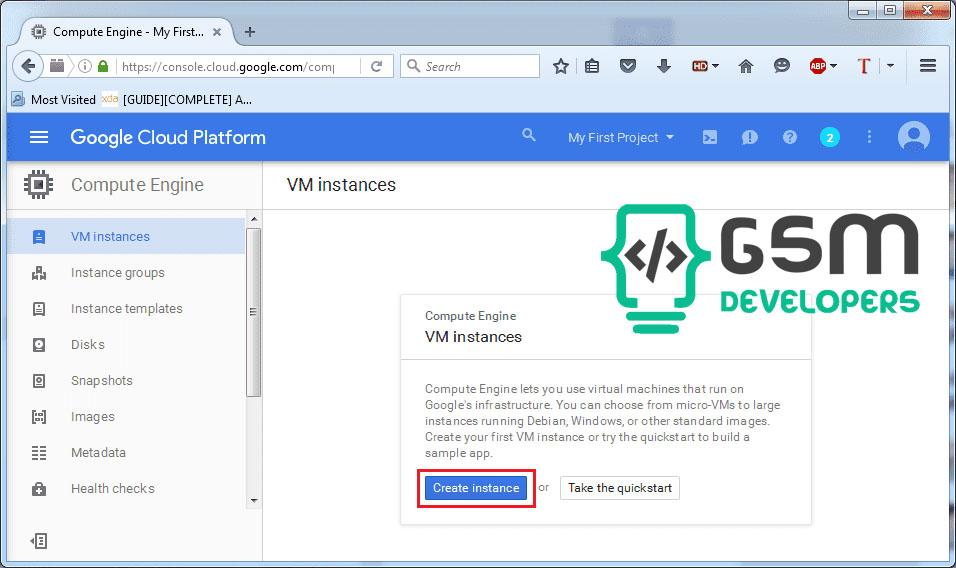Screen dimensions: 956x568
Task: Select the Compute Engine - My First tab
Action: pyautogui.click(x=126, y=32)
